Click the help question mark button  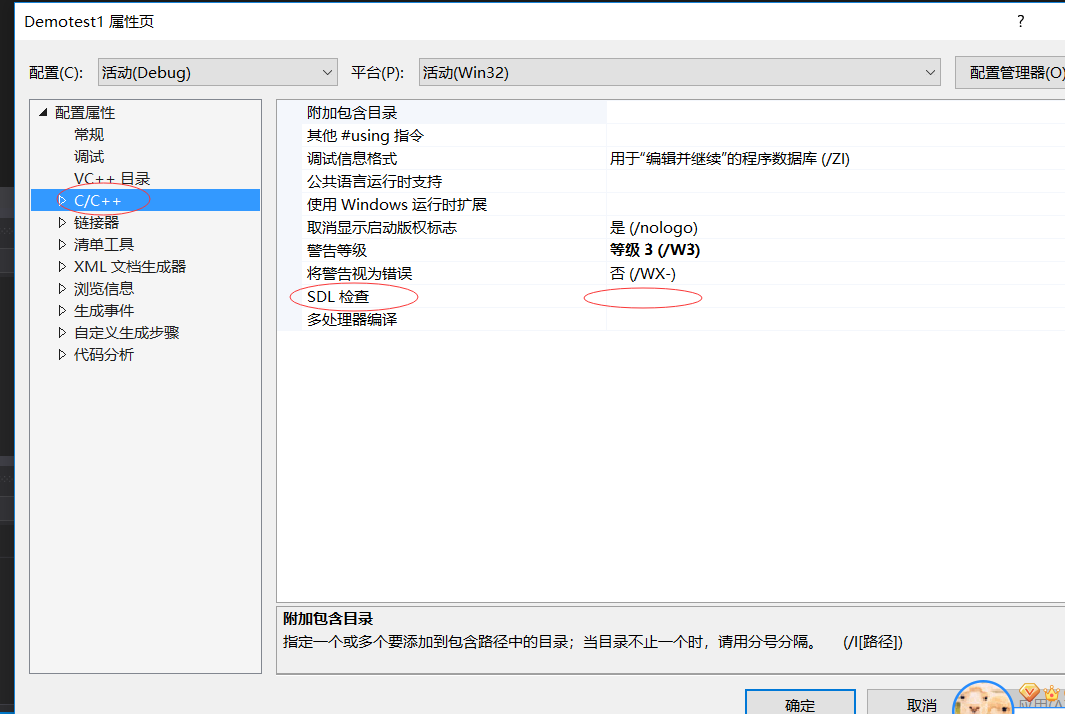1020,21
